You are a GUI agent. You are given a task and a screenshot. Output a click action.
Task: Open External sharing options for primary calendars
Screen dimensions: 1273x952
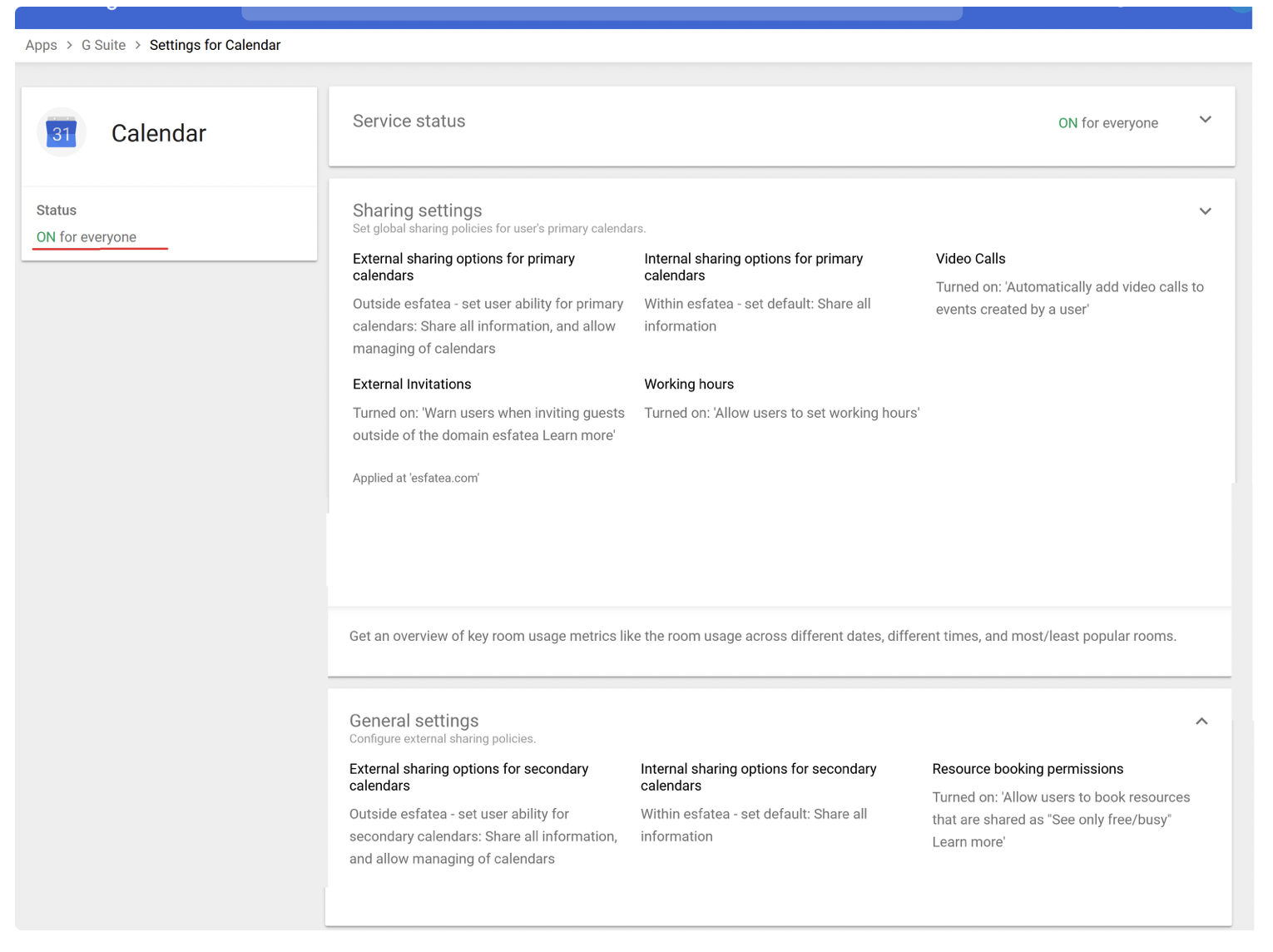tap(463, 267)
